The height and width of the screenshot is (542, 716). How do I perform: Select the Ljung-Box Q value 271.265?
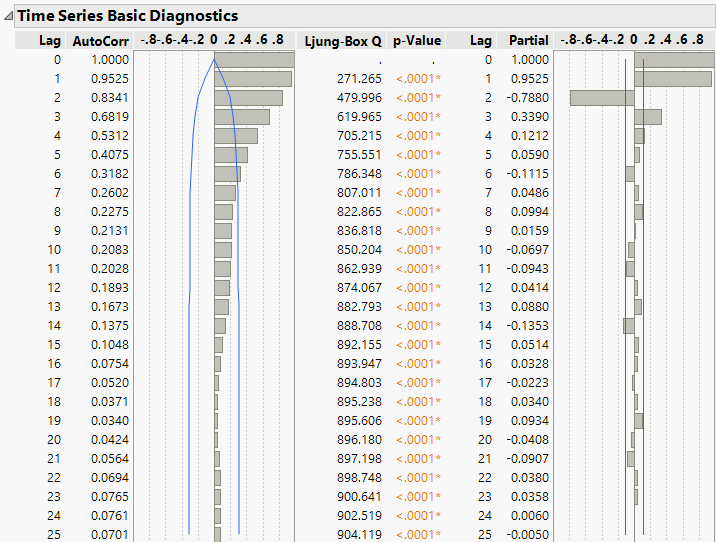(x=360, y=79)
